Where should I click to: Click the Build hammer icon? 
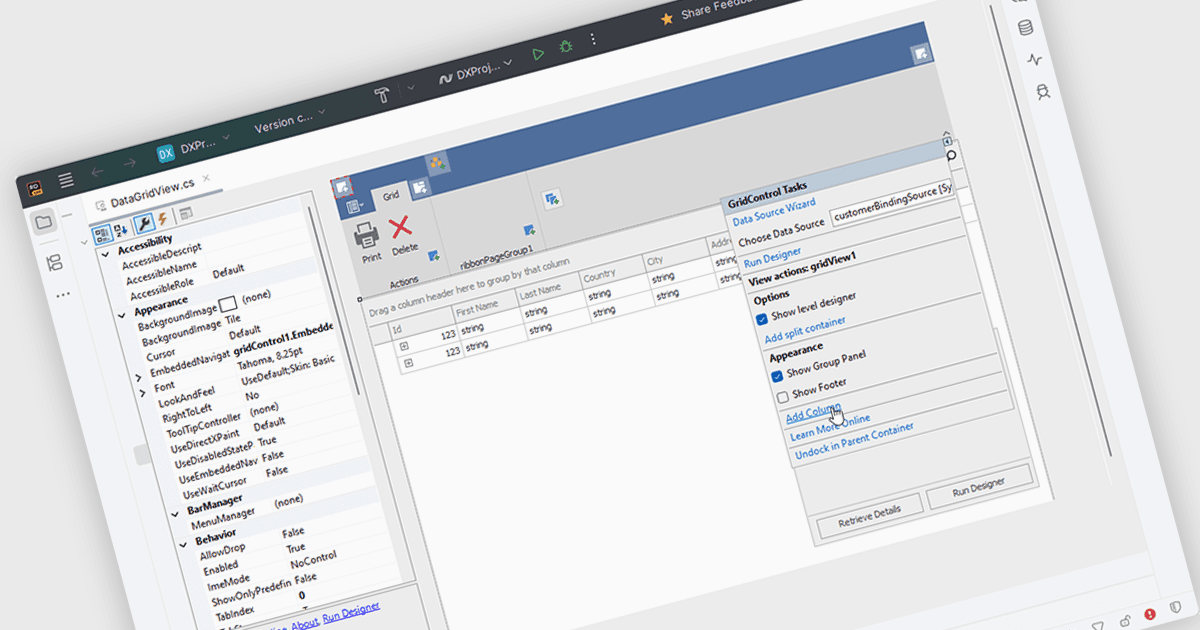point(382,96)
